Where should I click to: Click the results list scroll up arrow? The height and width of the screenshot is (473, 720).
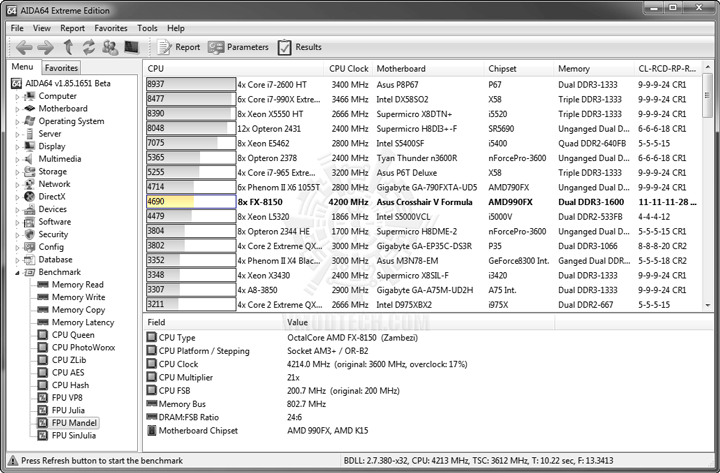click(x=708, y=68)
